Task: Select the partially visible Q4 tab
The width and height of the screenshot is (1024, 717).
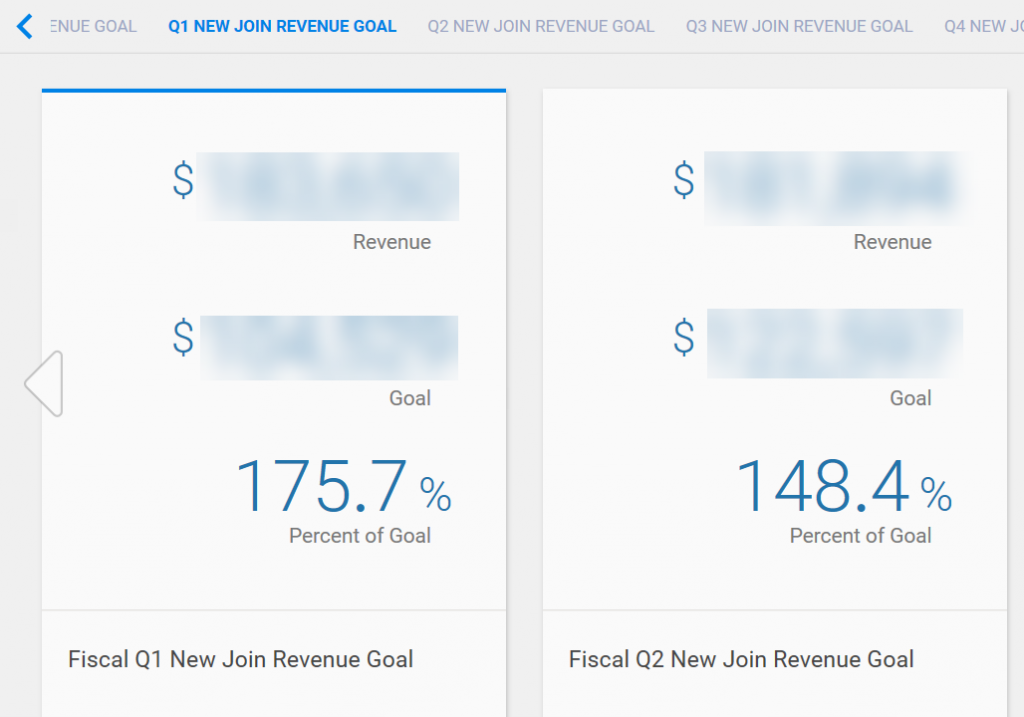Action: (983, 27)
